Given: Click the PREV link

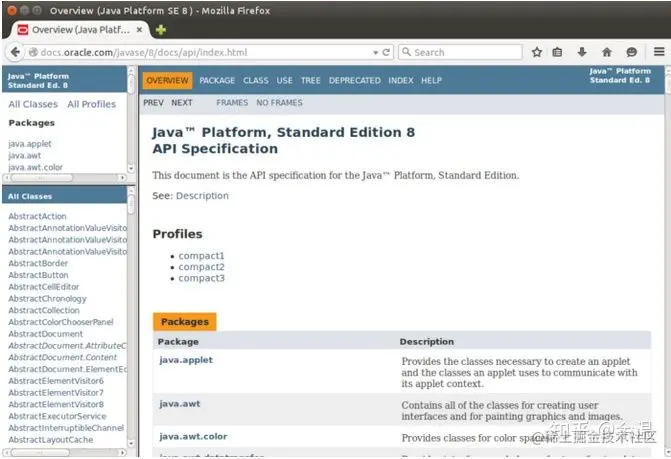Looking at the screenshot, I should pyautogui.click(x=153, y=103).
